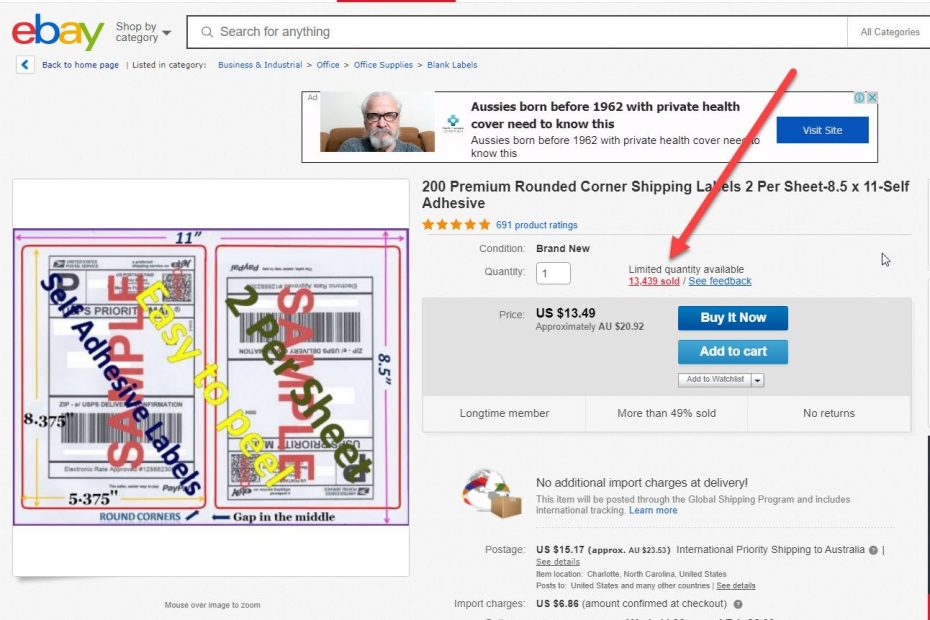Viewport: 930px width, 620px height.
Task: Open the Business & Industrial breadcrumb
Action: 260,65
